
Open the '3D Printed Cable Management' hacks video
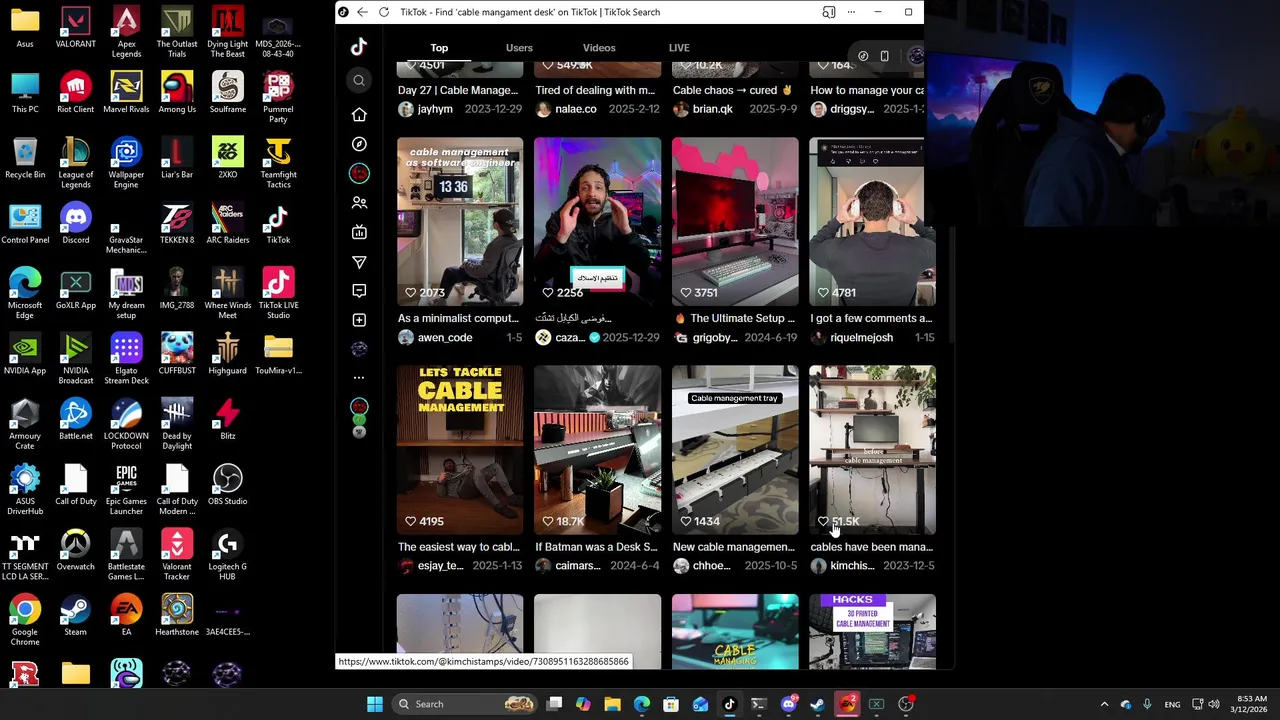pos(872,631)
